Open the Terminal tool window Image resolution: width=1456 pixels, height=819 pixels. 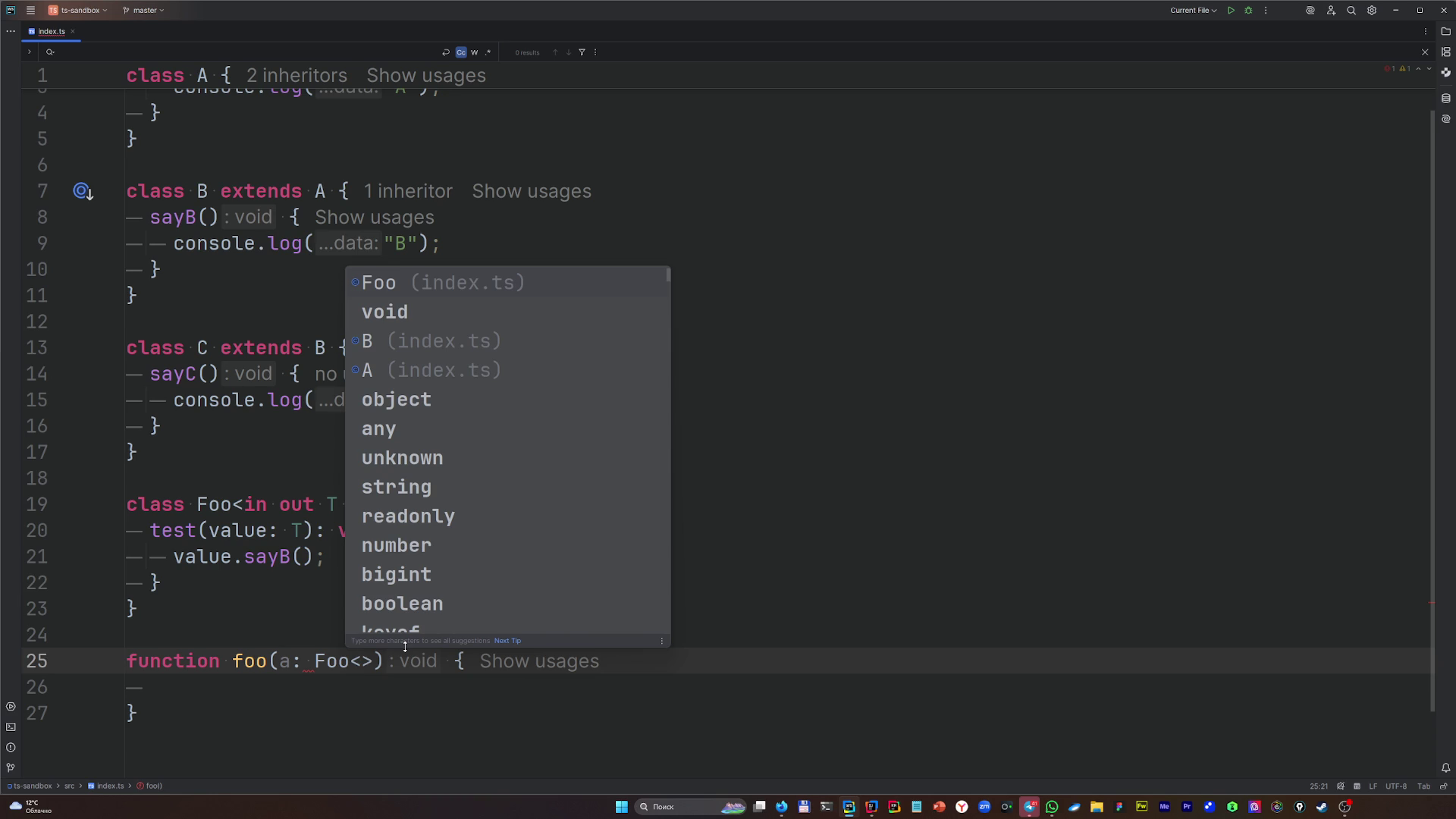tap(11, 726)
